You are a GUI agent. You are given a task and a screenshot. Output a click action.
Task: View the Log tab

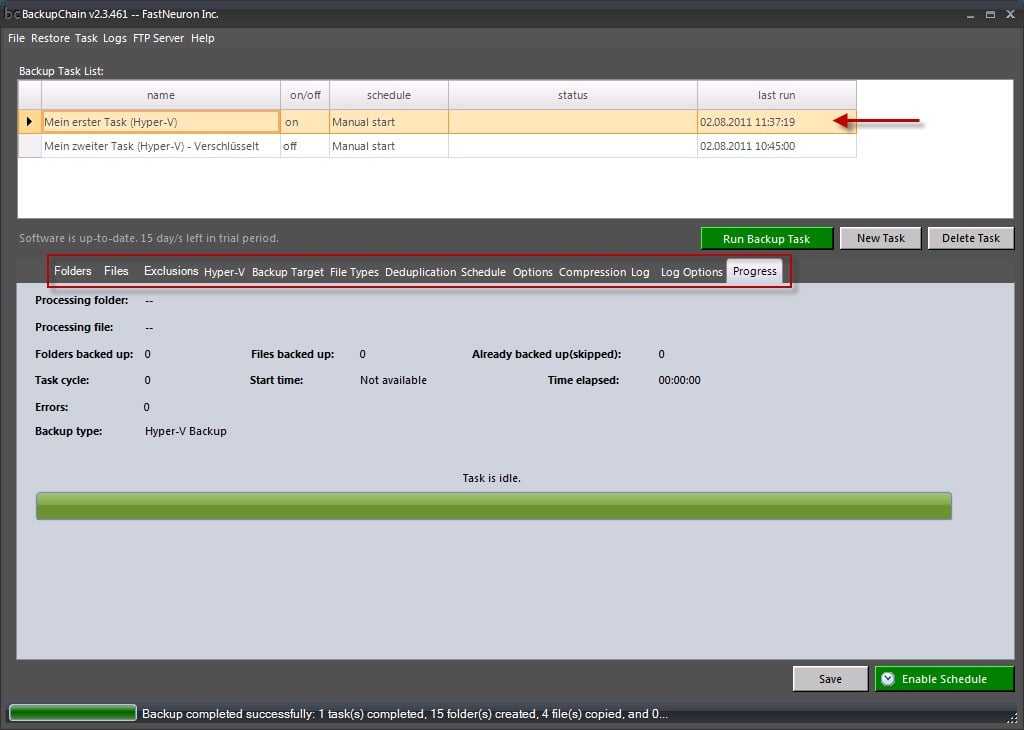pos(640,272)
